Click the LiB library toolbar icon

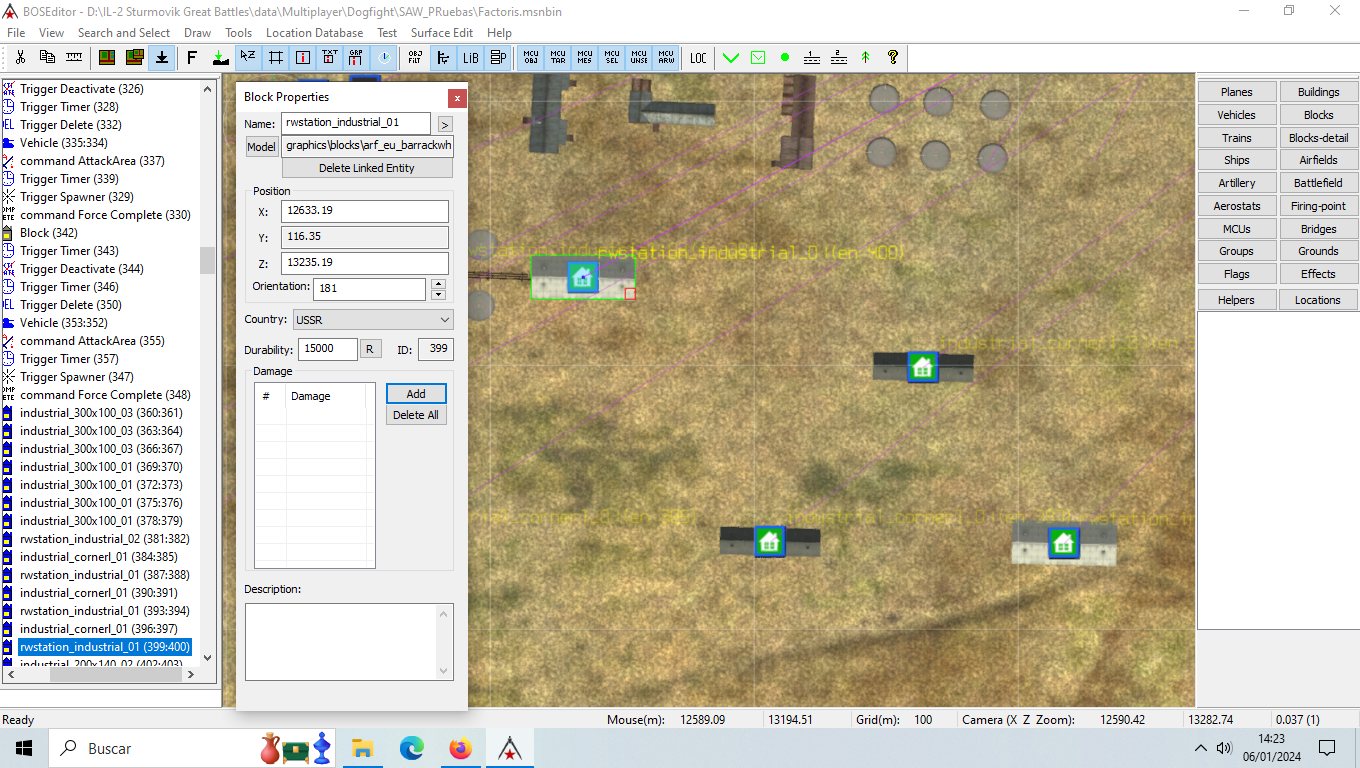470,57
